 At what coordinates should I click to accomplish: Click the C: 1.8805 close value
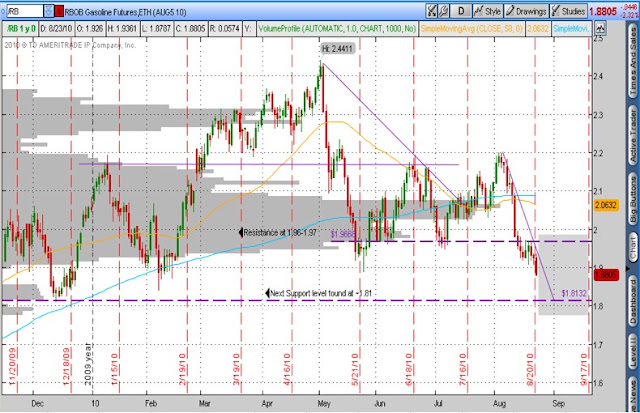tap(191, 29)
